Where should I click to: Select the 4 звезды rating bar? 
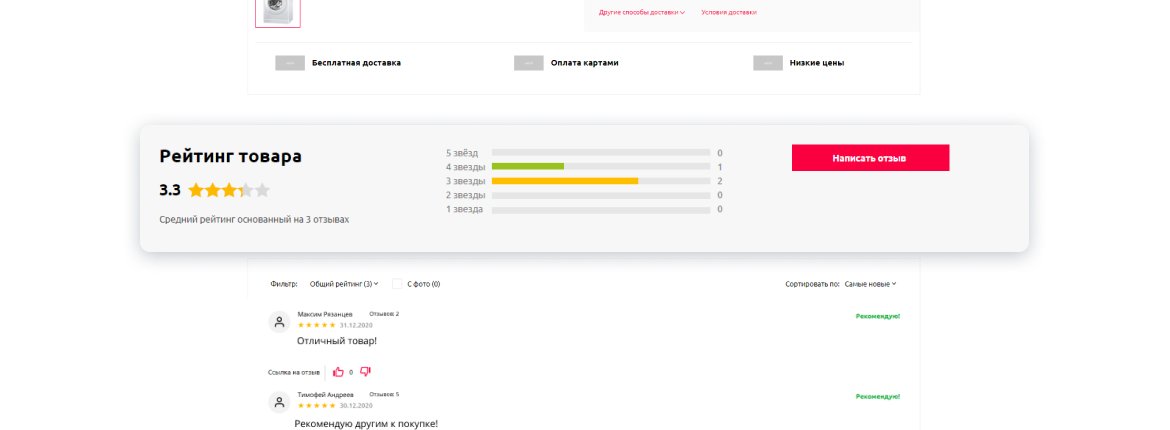click(x=601, y=167)
